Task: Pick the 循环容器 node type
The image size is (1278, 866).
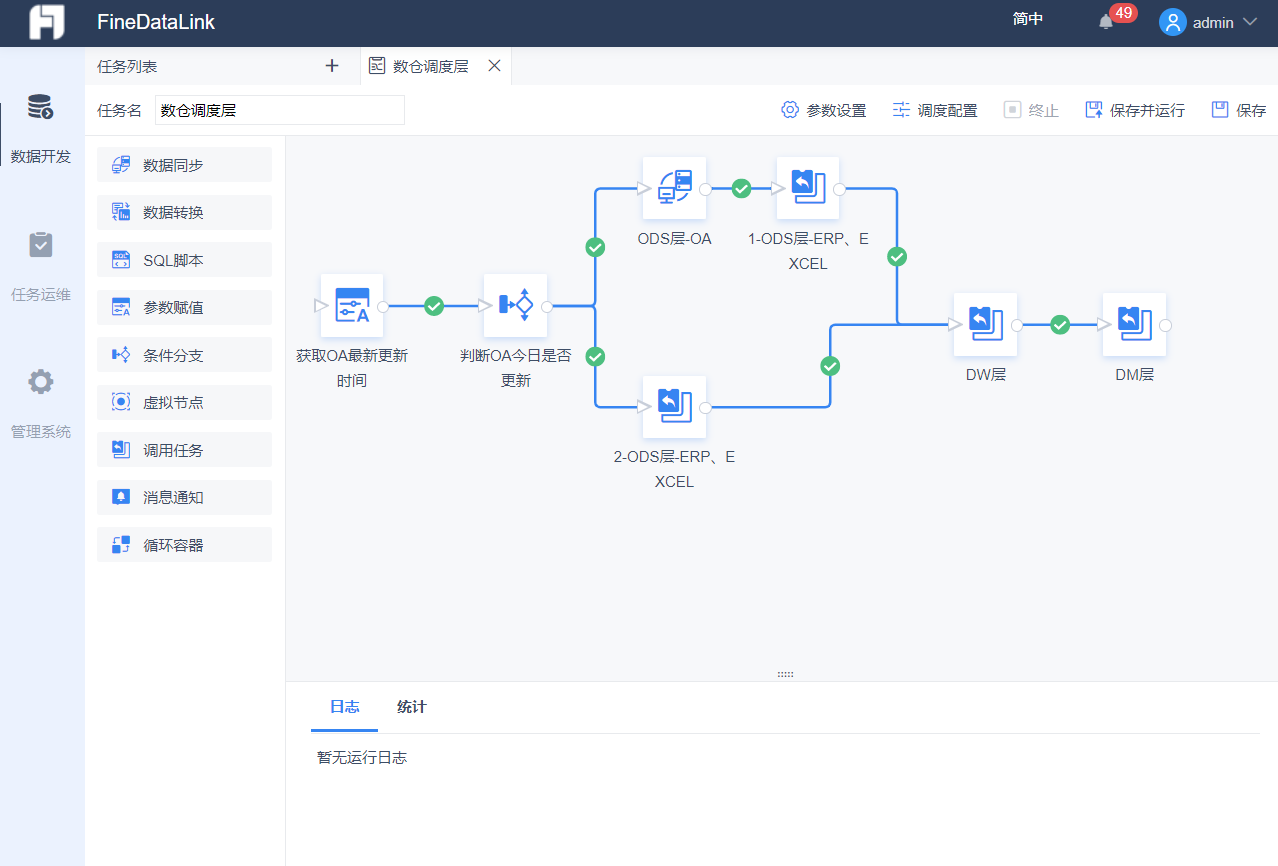Action: [x=184, y=545]
